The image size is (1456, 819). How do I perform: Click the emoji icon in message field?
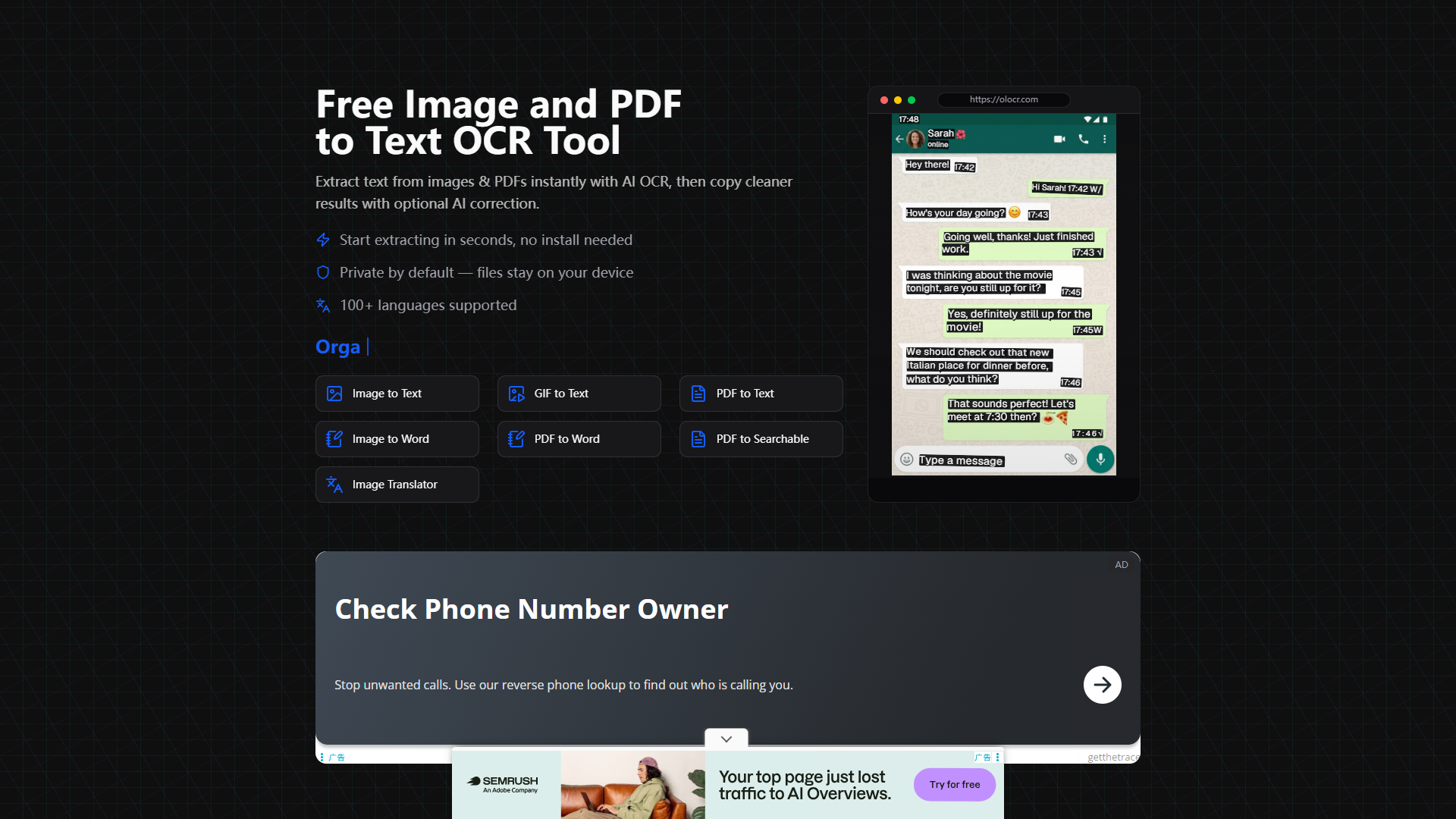906,459
